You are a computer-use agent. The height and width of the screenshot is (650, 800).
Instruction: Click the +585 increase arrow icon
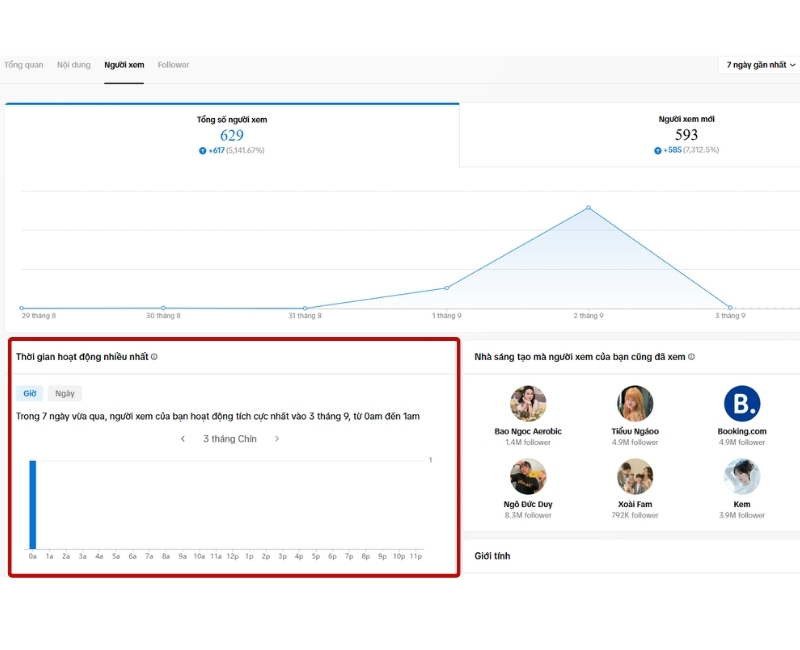[x=658, y=151]
